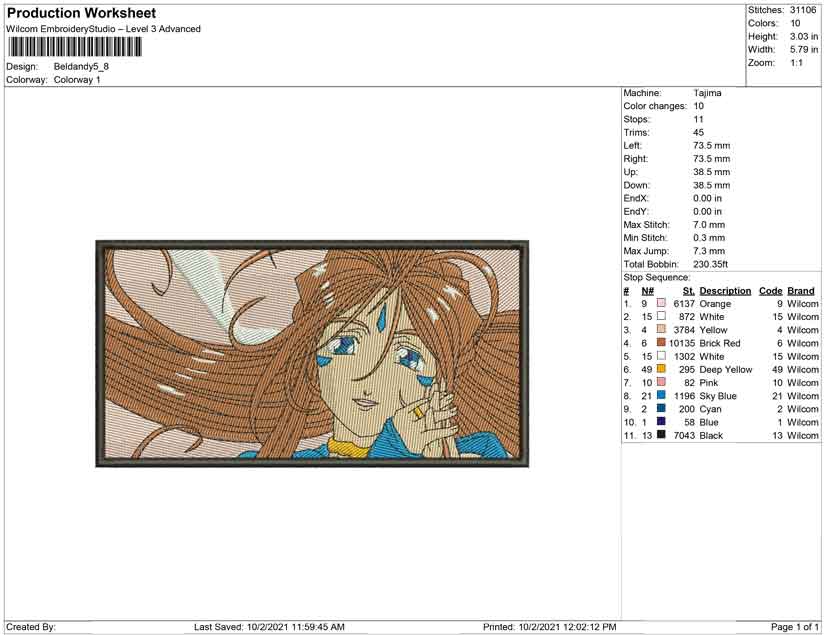Select the "Code" column header
Viewport: 825px width, 635px height.
771,291
